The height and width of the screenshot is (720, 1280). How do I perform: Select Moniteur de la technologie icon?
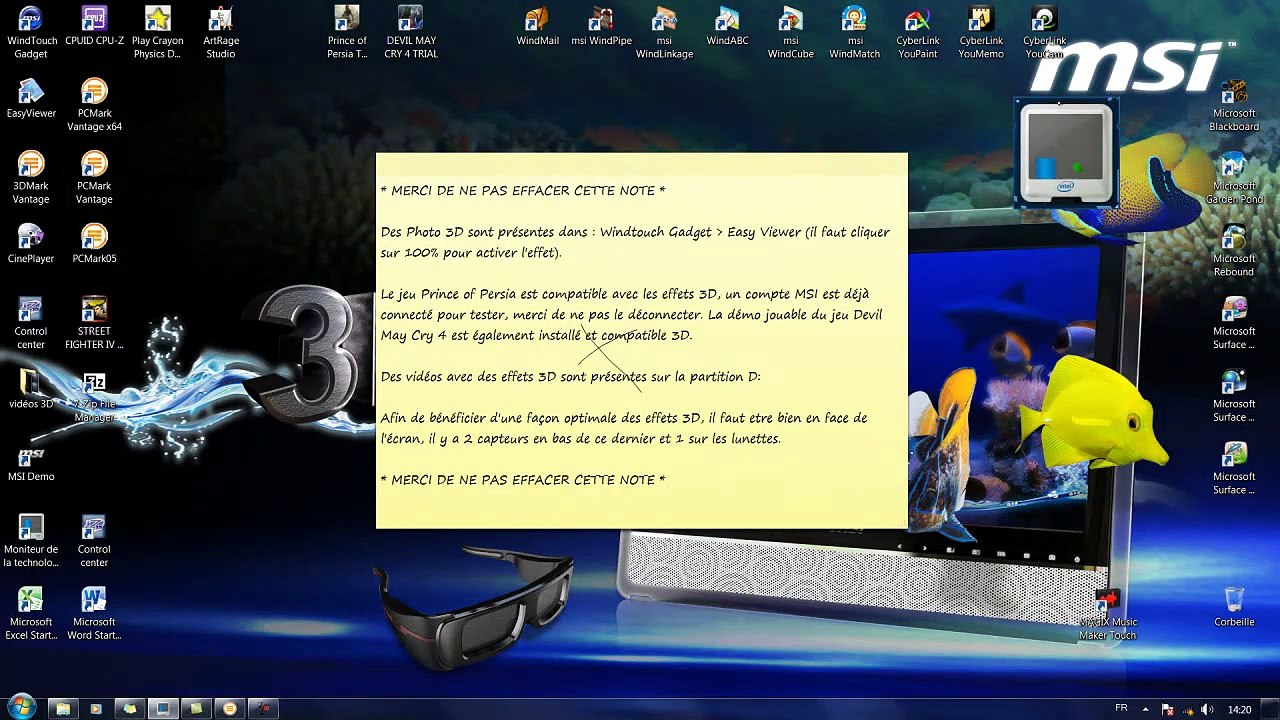click(x=31, y=541)
